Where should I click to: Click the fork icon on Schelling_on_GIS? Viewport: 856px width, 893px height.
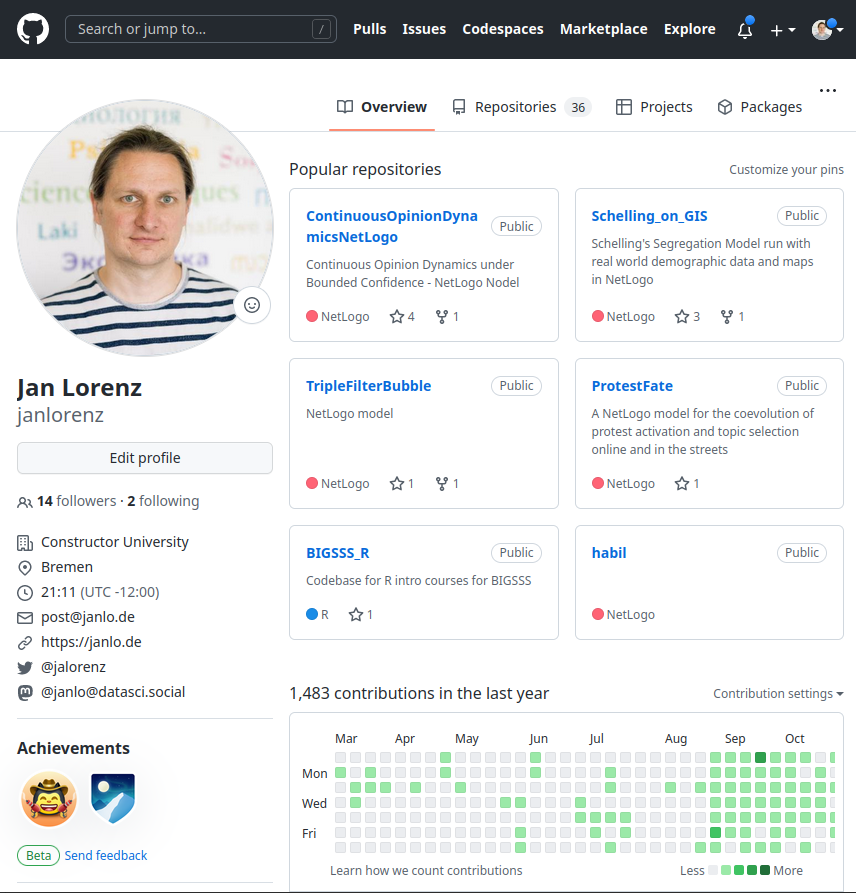[725, 316]
